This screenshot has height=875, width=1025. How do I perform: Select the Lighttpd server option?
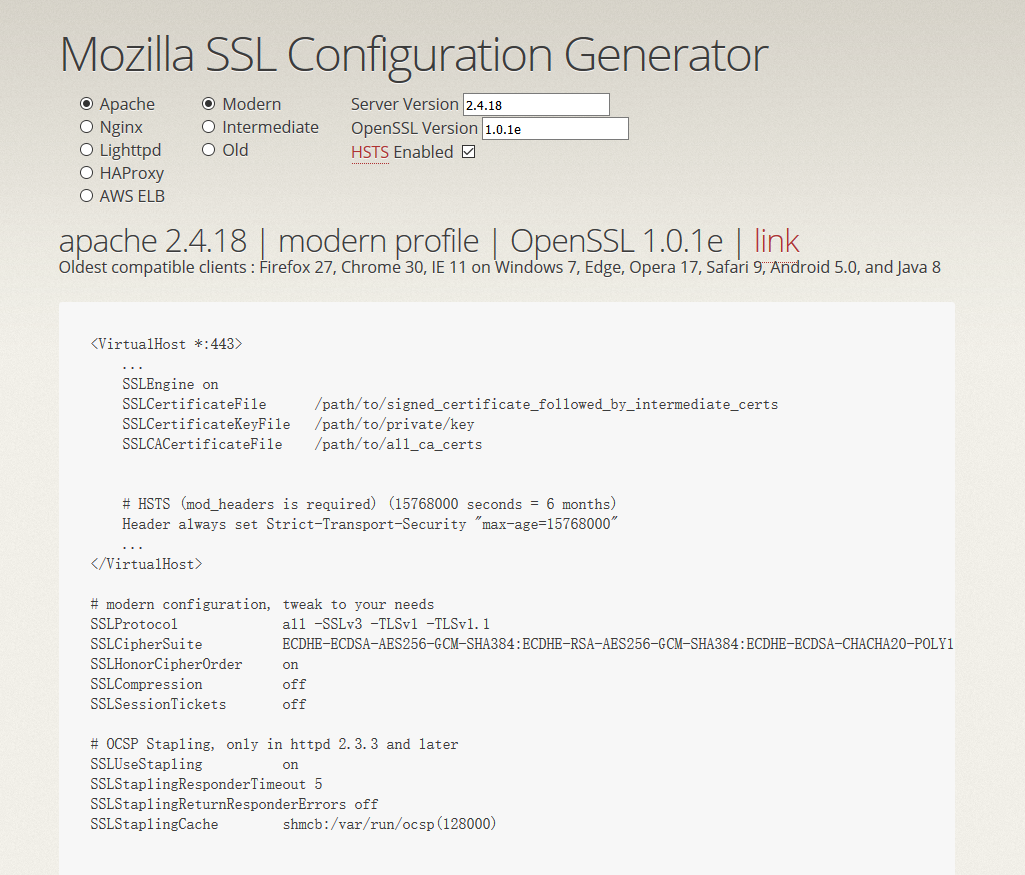point(87,150)
